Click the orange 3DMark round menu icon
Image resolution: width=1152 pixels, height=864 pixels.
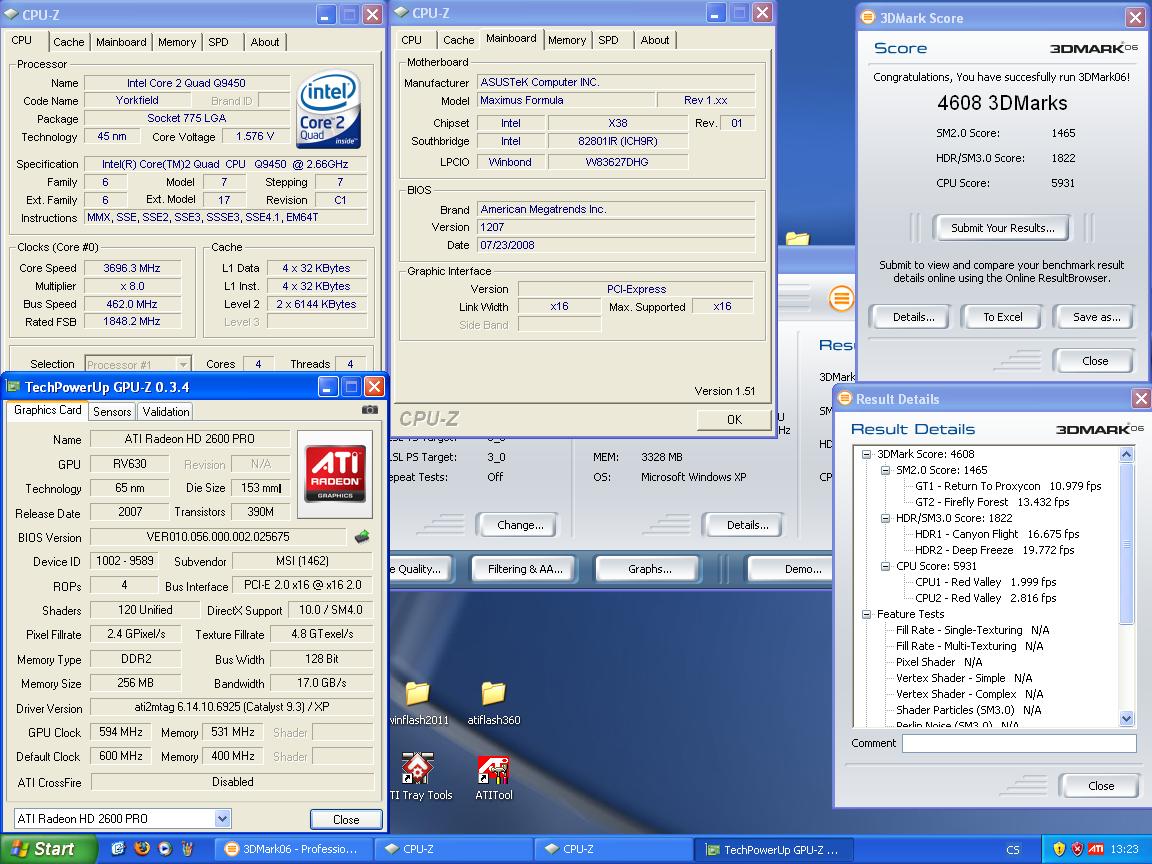click(840, 298)
